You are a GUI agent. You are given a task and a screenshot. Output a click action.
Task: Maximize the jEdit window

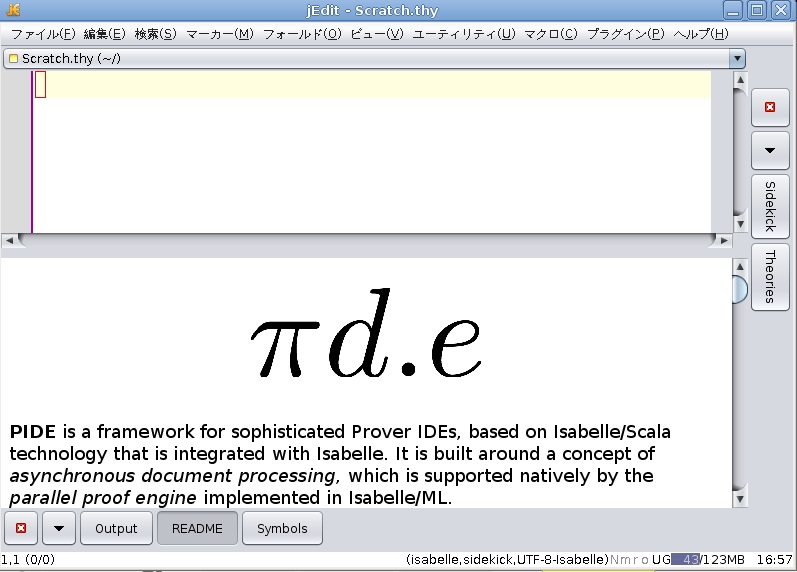pos(757,10)
